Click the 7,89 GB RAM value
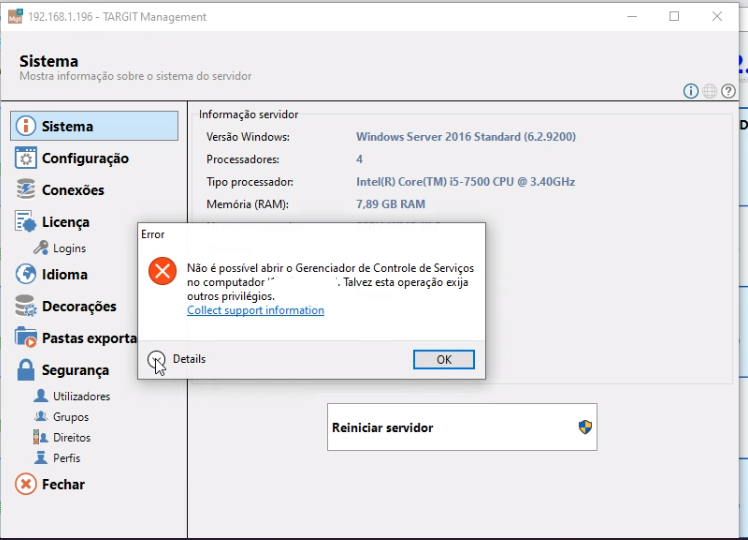The image size is (748, 540). pos(390,204)
